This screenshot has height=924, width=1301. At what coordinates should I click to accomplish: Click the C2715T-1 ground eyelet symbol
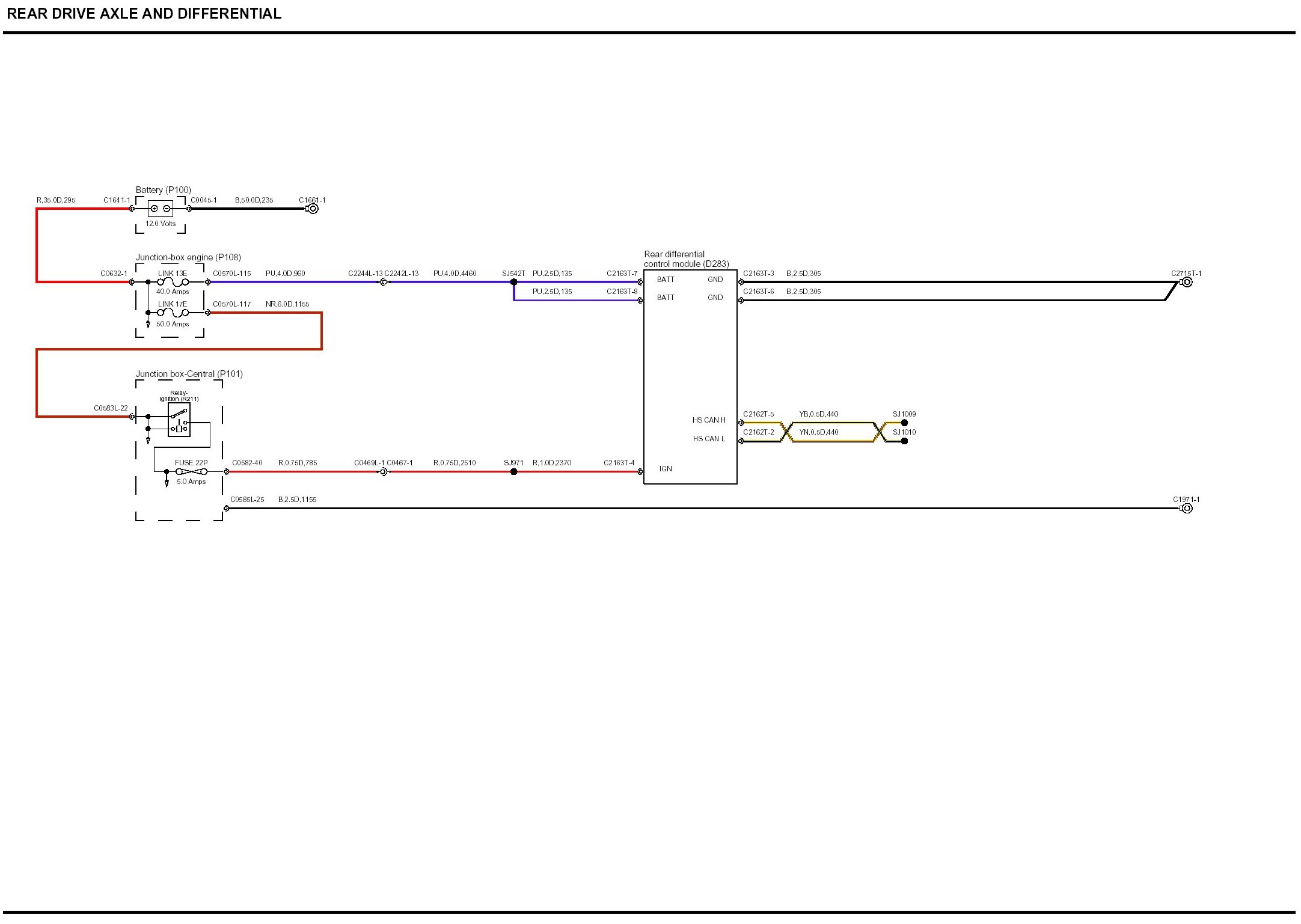1186,282
